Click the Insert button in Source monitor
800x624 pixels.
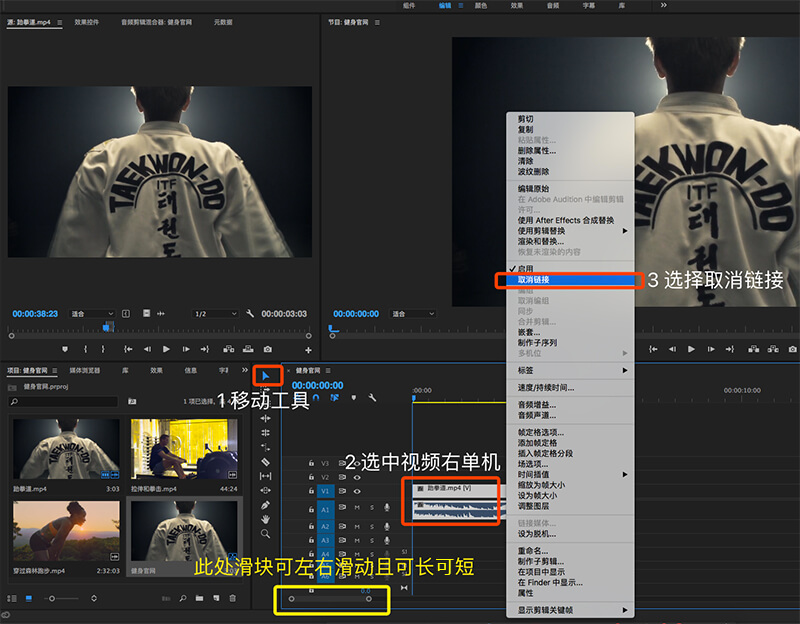pos(229,349)
